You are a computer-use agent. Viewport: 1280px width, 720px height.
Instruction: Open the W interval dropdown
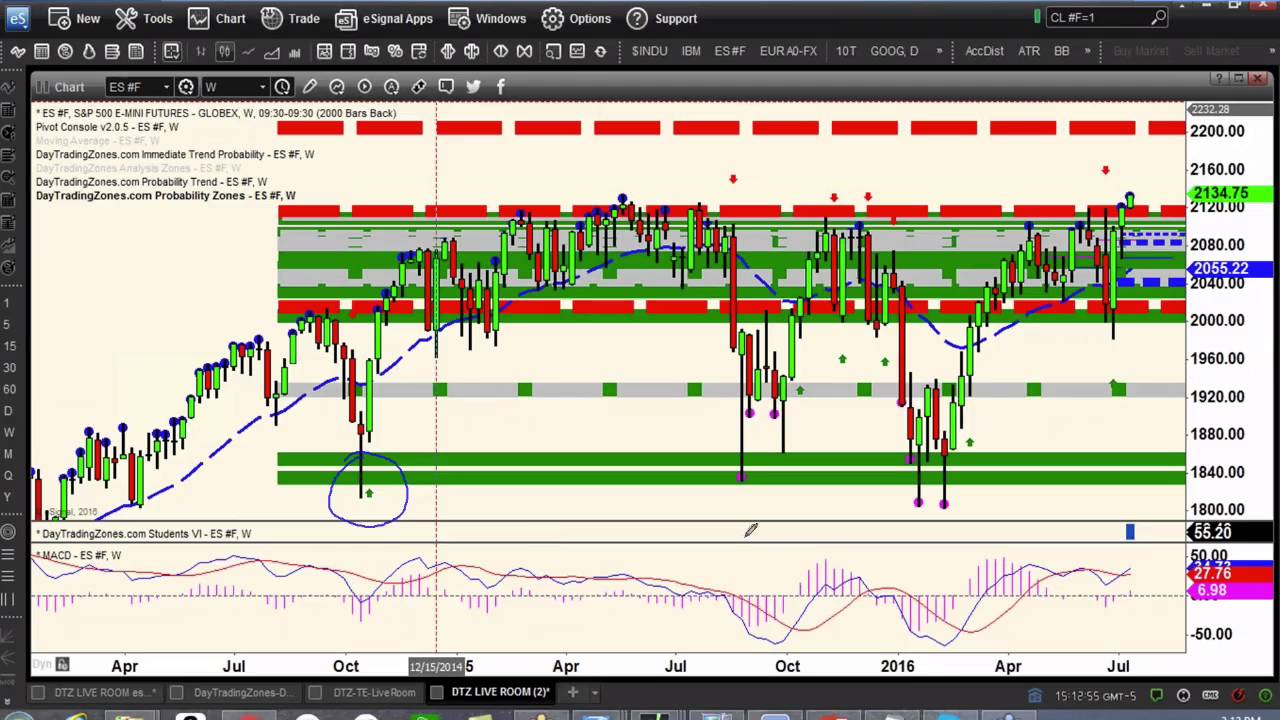tap(262, 87)
